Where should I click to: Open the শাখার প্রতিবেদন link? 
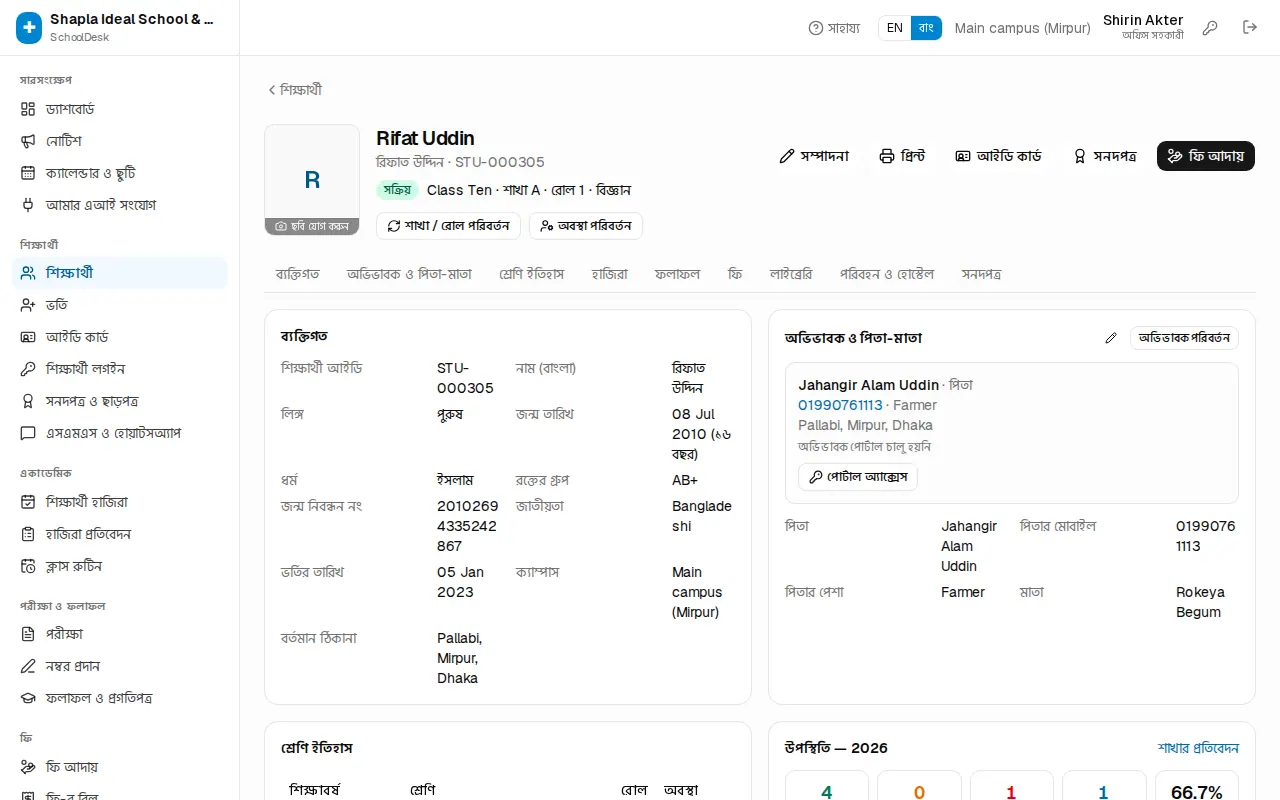[1198, 748]
